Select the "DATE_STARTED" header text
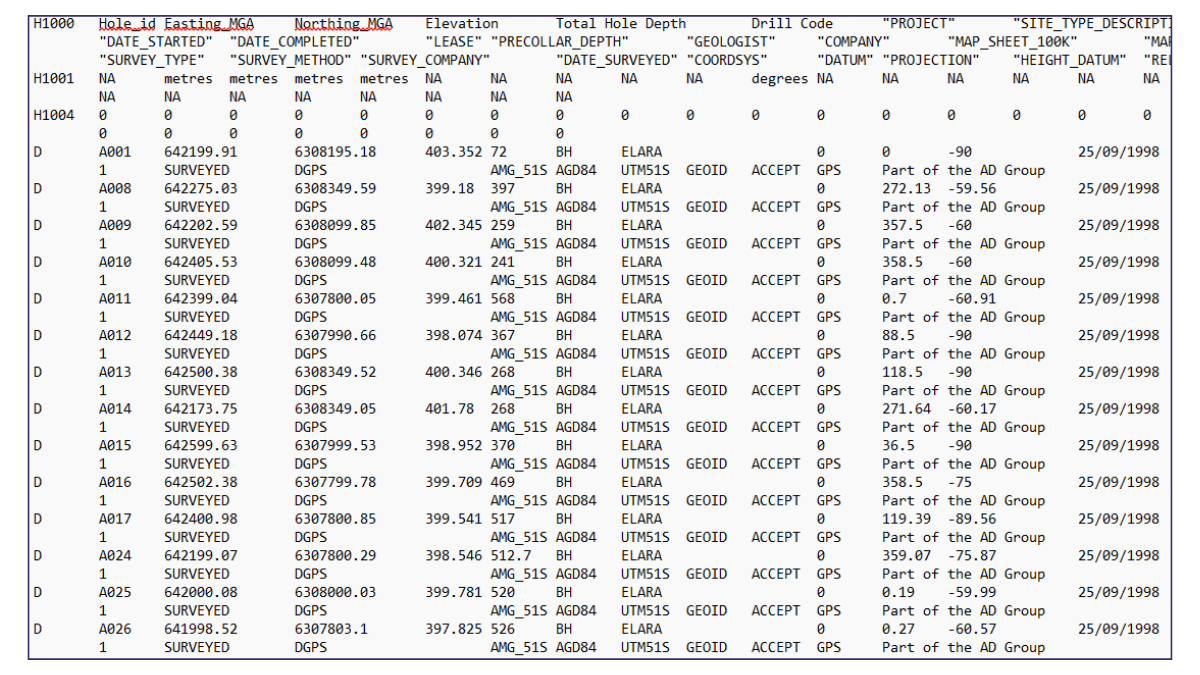 tap(156, 42)
